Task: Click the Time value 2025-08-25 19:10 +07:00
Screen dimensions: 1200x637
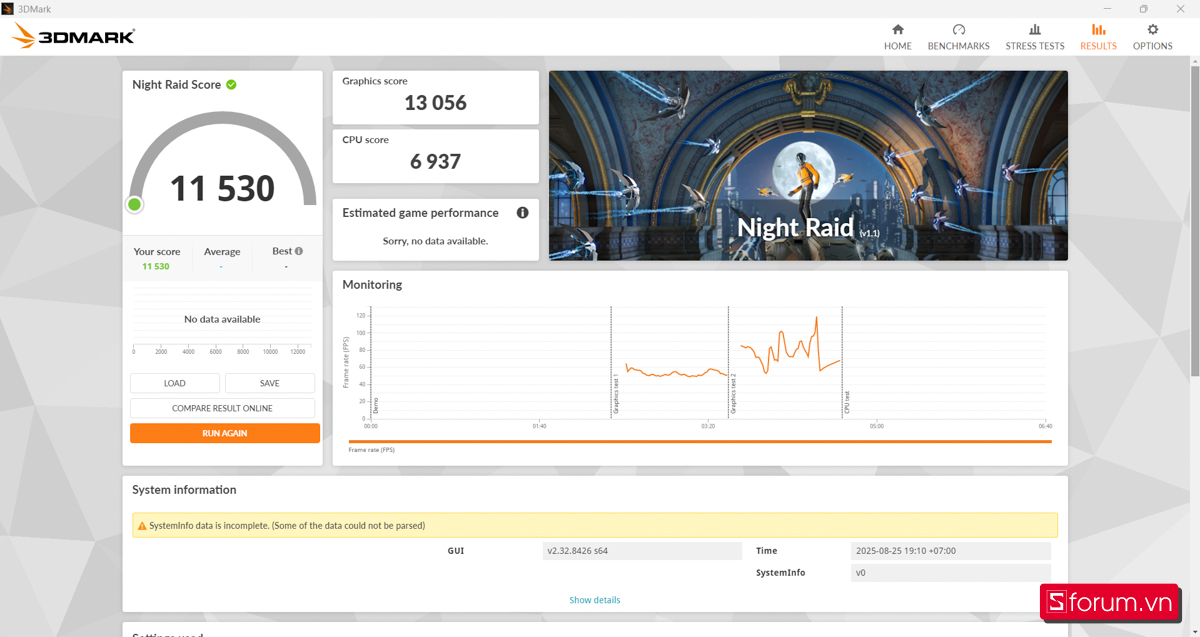Action: point(951,551)
